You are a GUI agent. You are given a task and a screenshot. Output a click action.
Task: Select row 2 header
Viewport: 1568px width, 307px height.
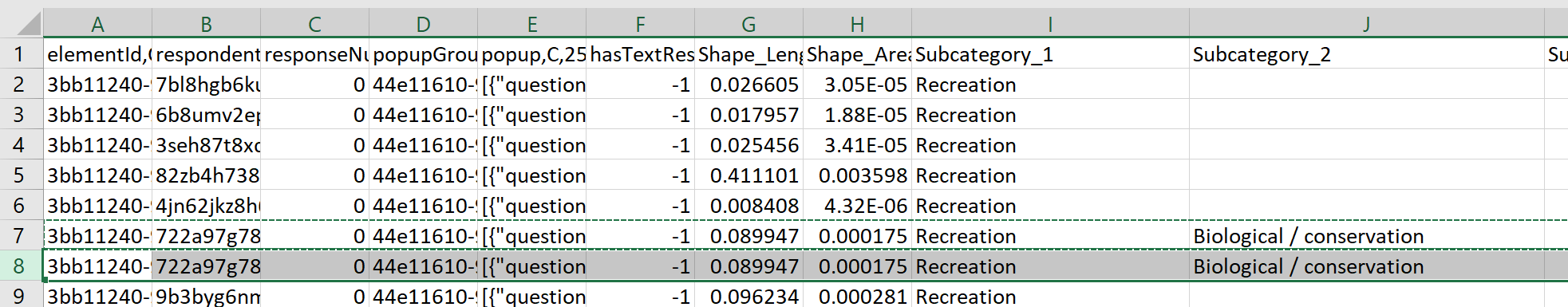click(21, 85)
